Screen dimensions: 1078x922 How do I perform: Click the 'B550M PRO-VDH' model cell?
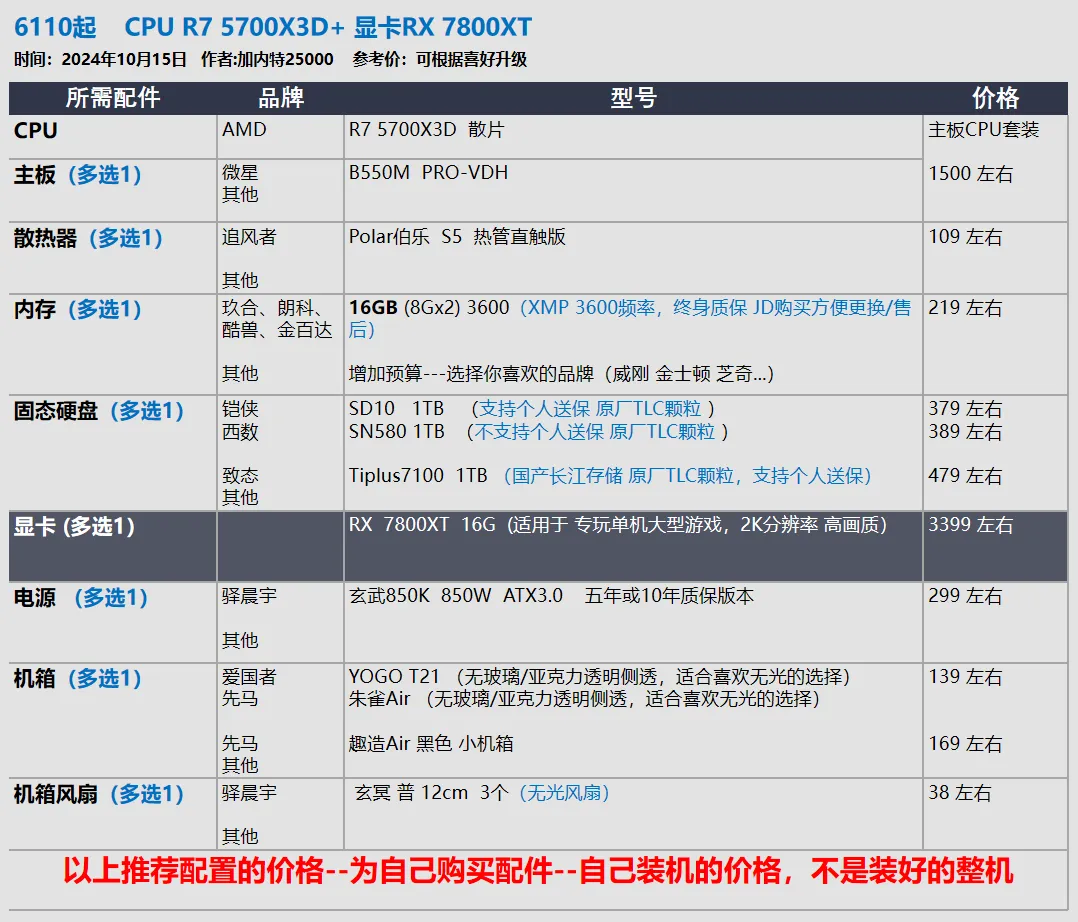coord(428,173)
